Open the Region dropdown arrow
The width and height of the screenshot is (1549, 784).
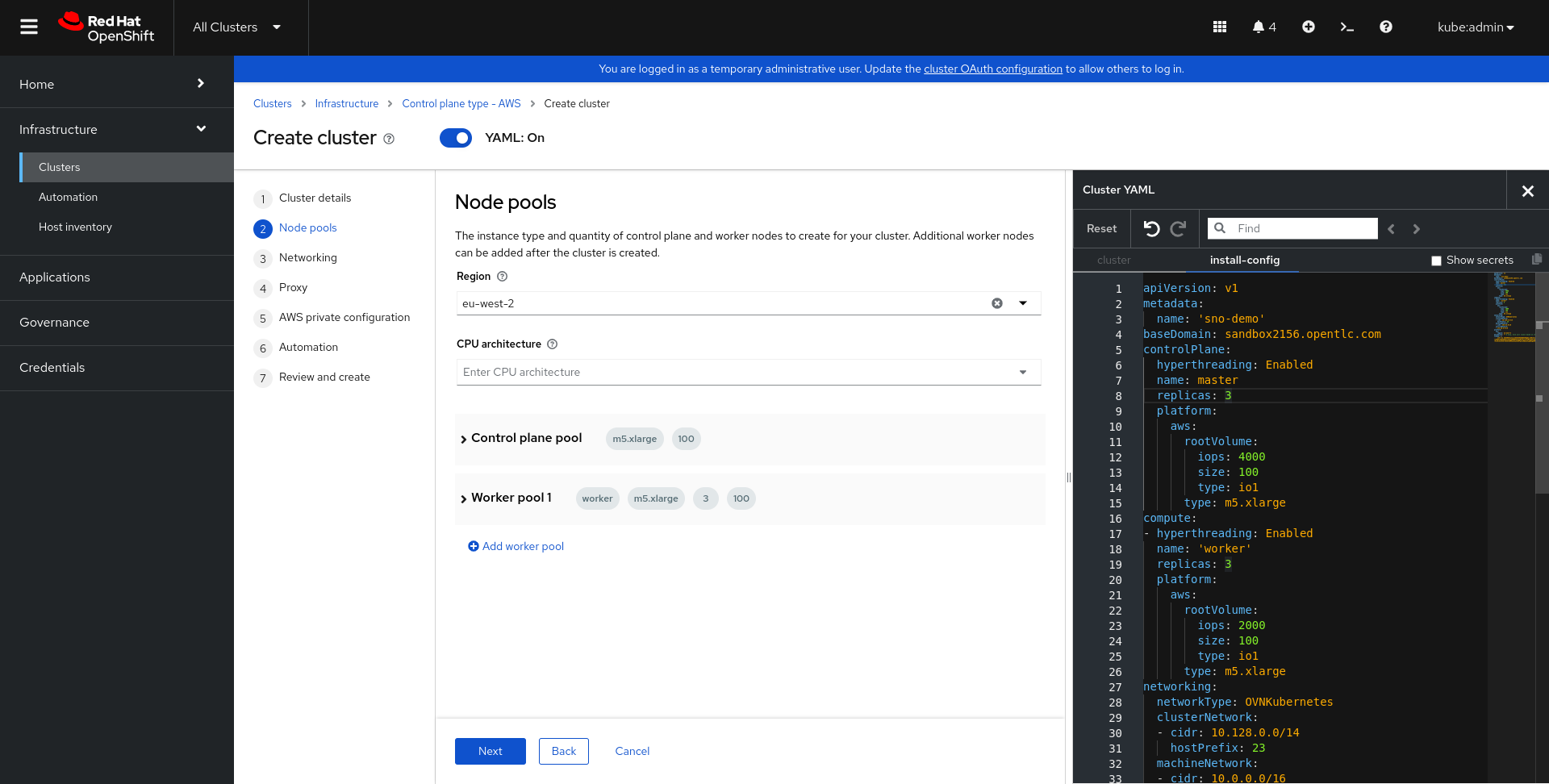tap(1023, 303)
